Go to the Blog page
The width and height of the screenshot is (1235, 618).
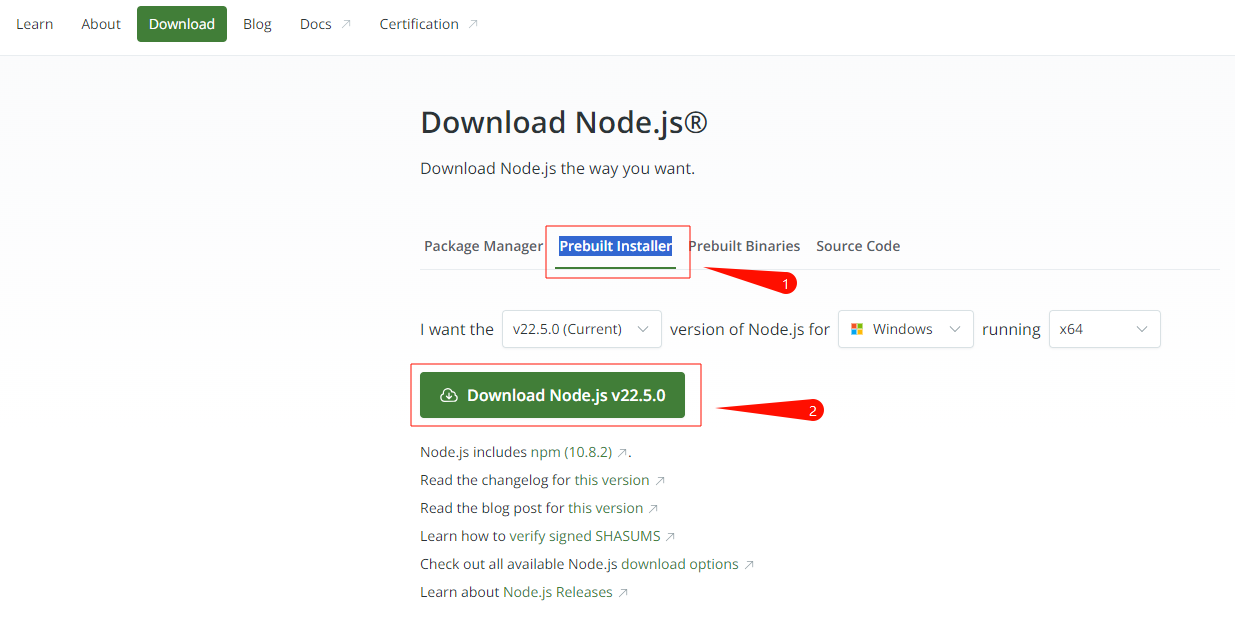[x=257, y=24]
